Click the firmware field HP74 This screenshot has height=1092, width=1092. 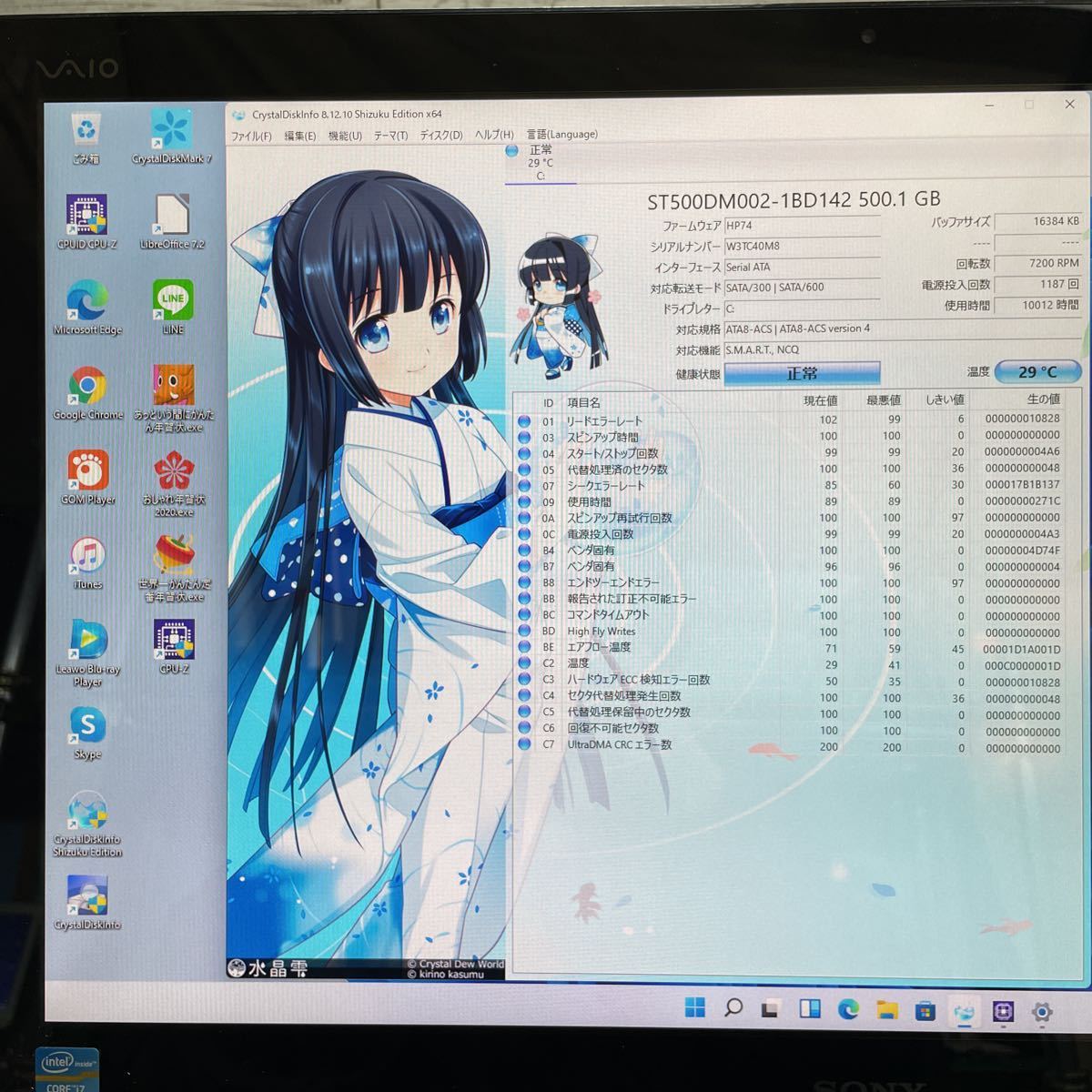click(803, 226)
